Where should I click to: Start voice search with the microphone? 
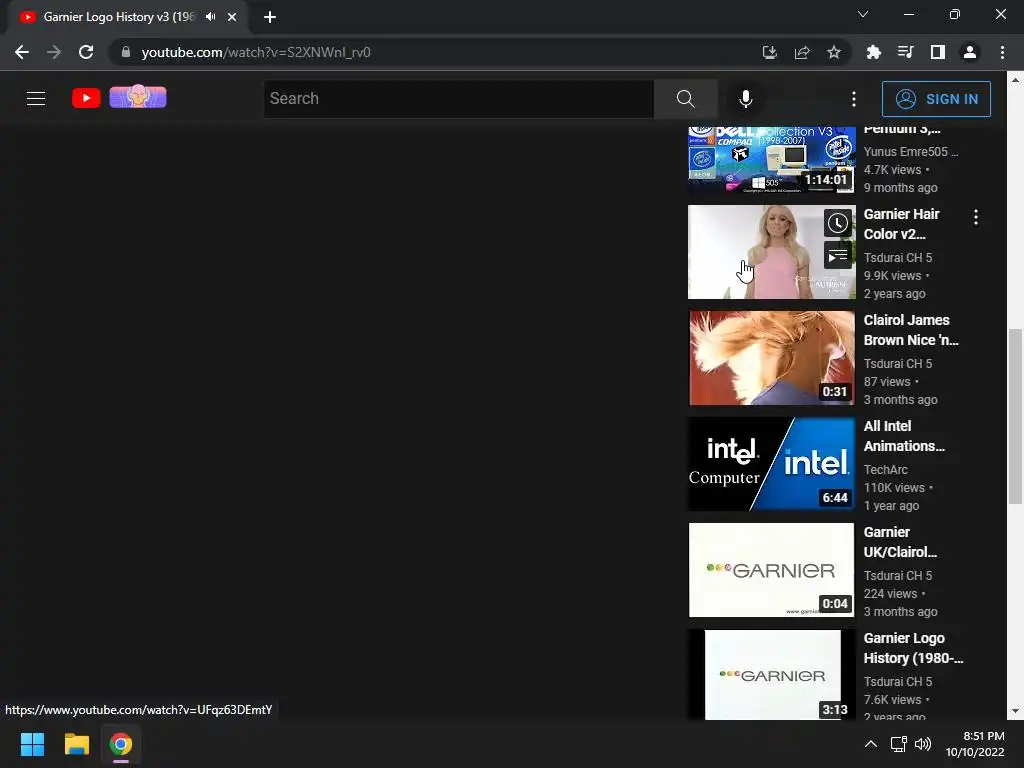click(x=746, y=99)
